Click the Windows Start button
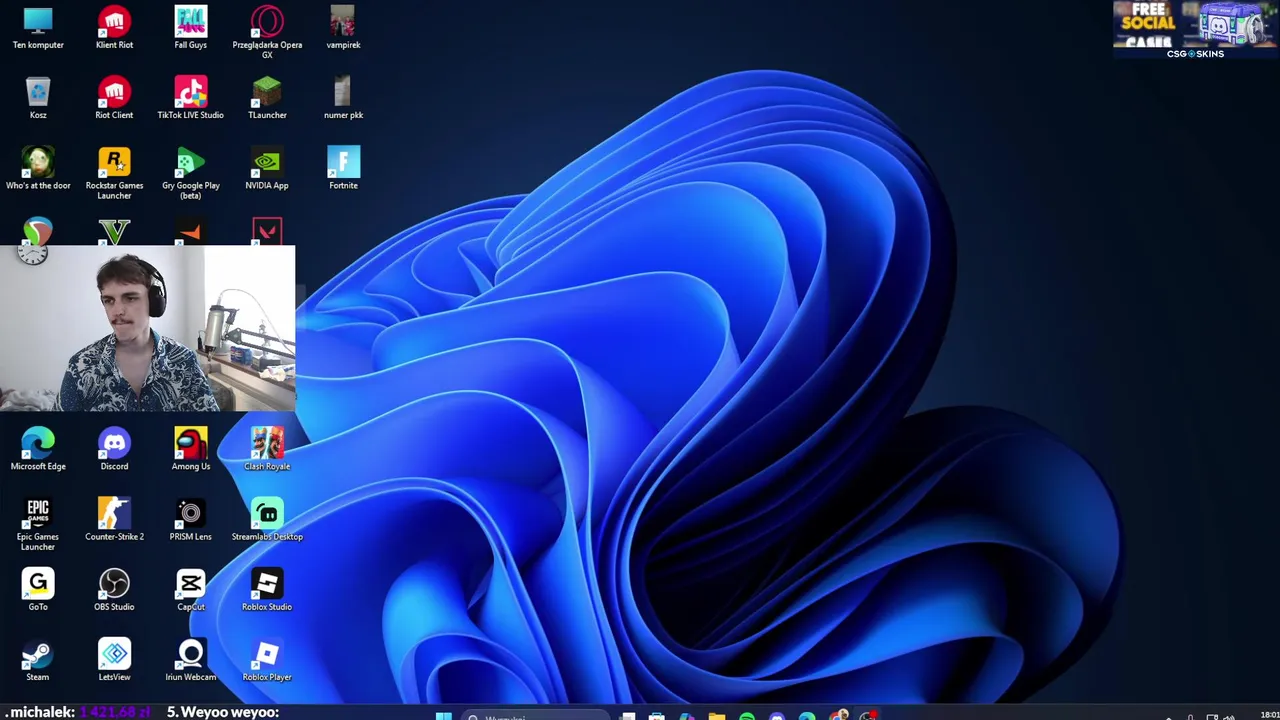The width and height of the screenshot is (1280, 720). pyautogui.click(x=443, y=715)
